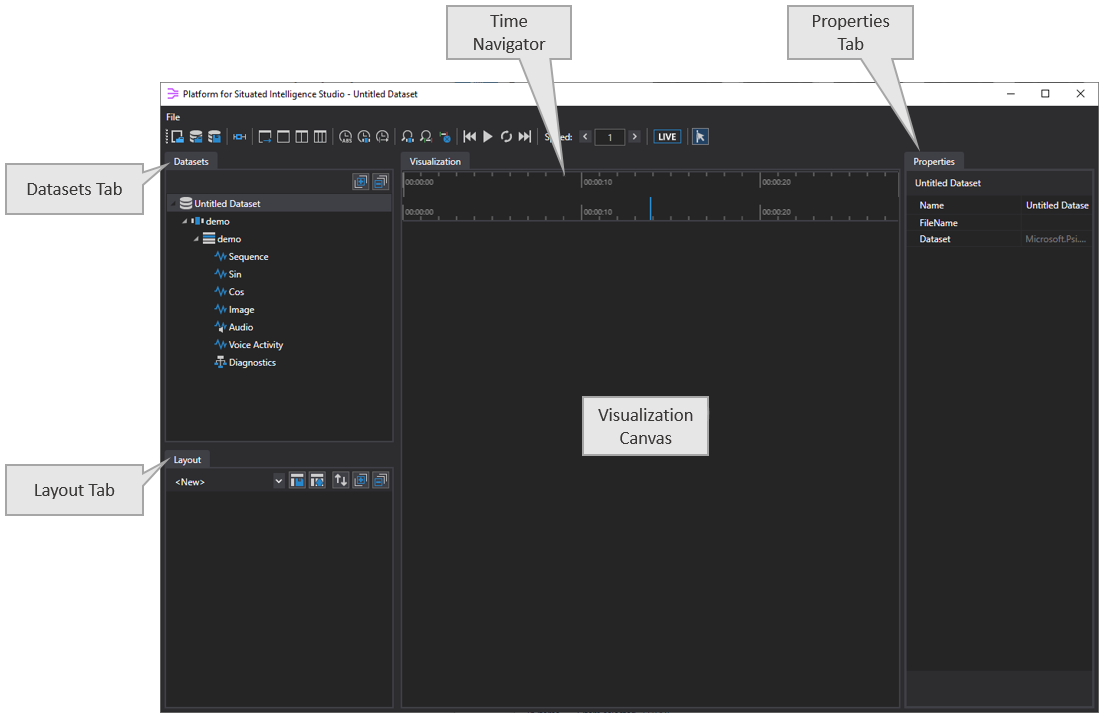Click the Speed value input field
Viewport: 1102px width, 717px height.
pos(610,136)
